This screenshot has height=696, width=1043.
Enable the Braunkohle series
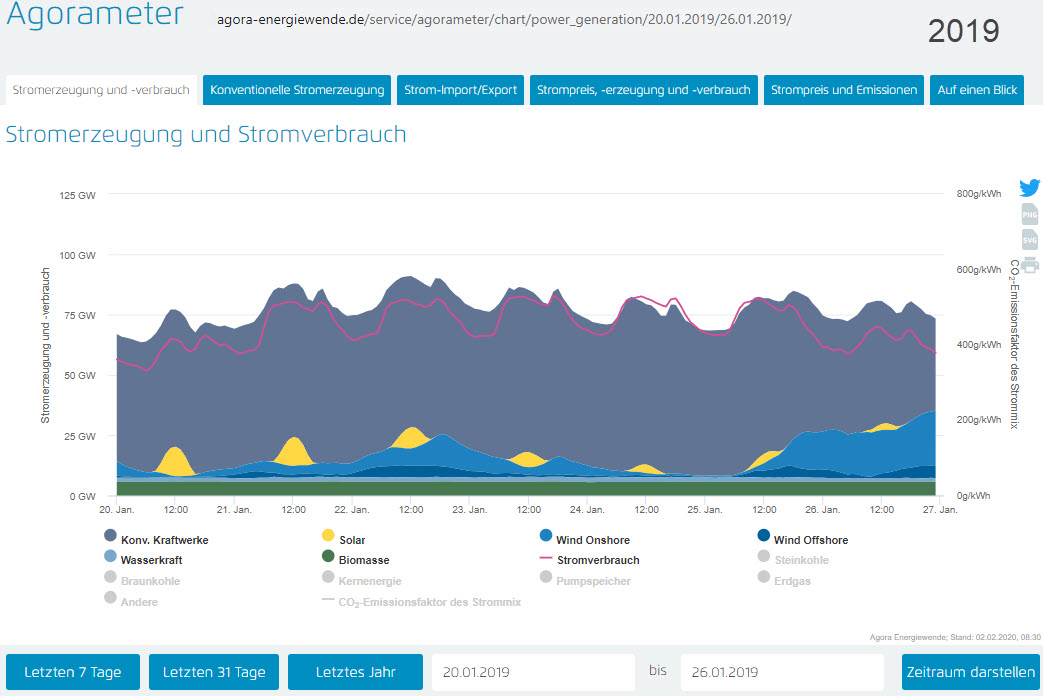[x=151, y=580]
